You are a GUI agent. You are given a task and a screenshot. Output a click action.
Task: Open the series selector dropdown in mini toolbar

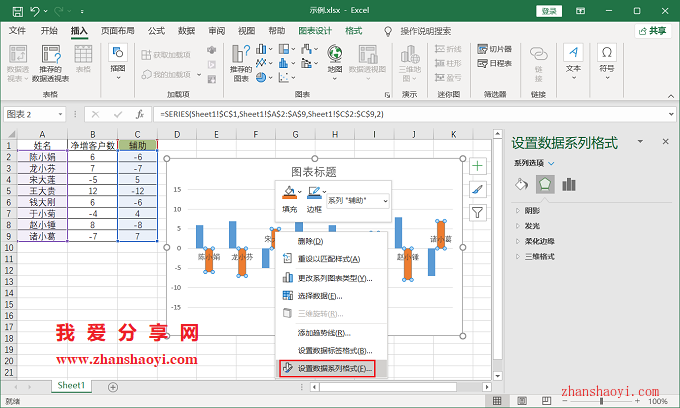385,201
